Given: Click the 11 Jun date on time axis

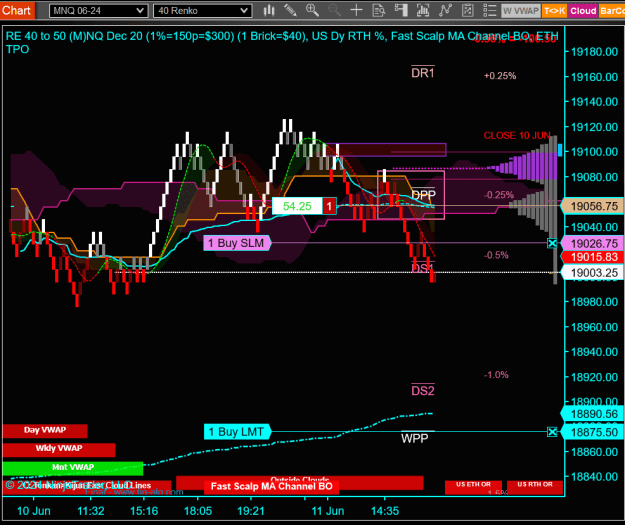Looking at the screenshot, I should pyautogui.click(x=328, y=511).
